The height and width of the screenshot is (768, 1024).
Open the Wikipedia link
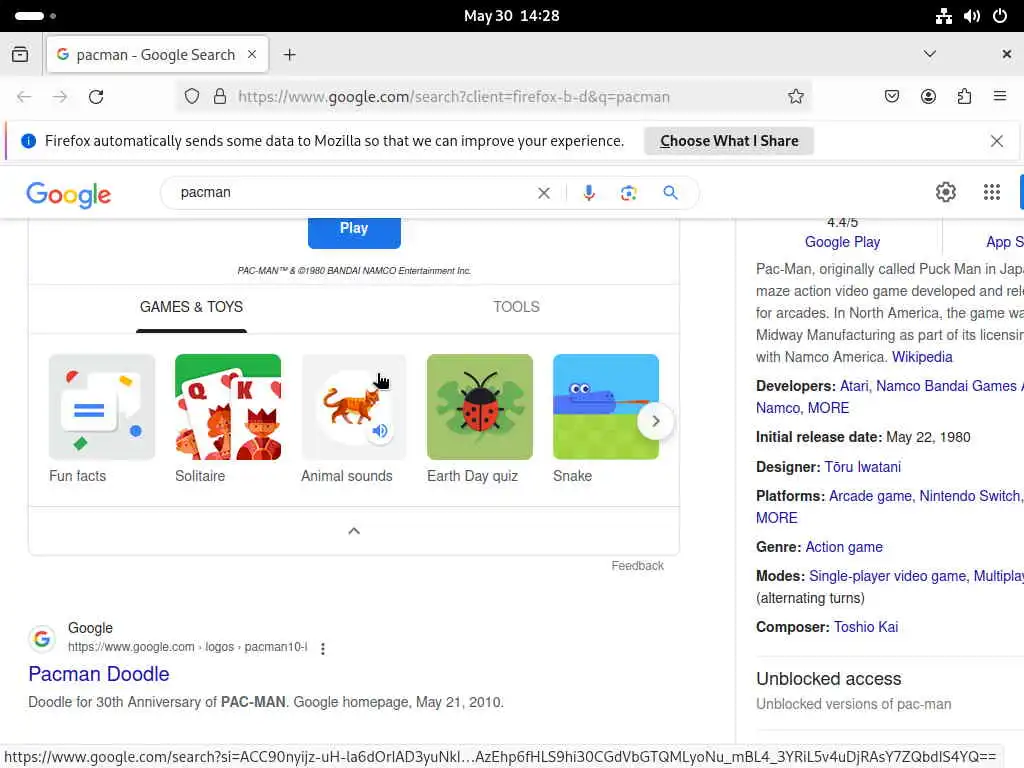(x=922, y=357)
